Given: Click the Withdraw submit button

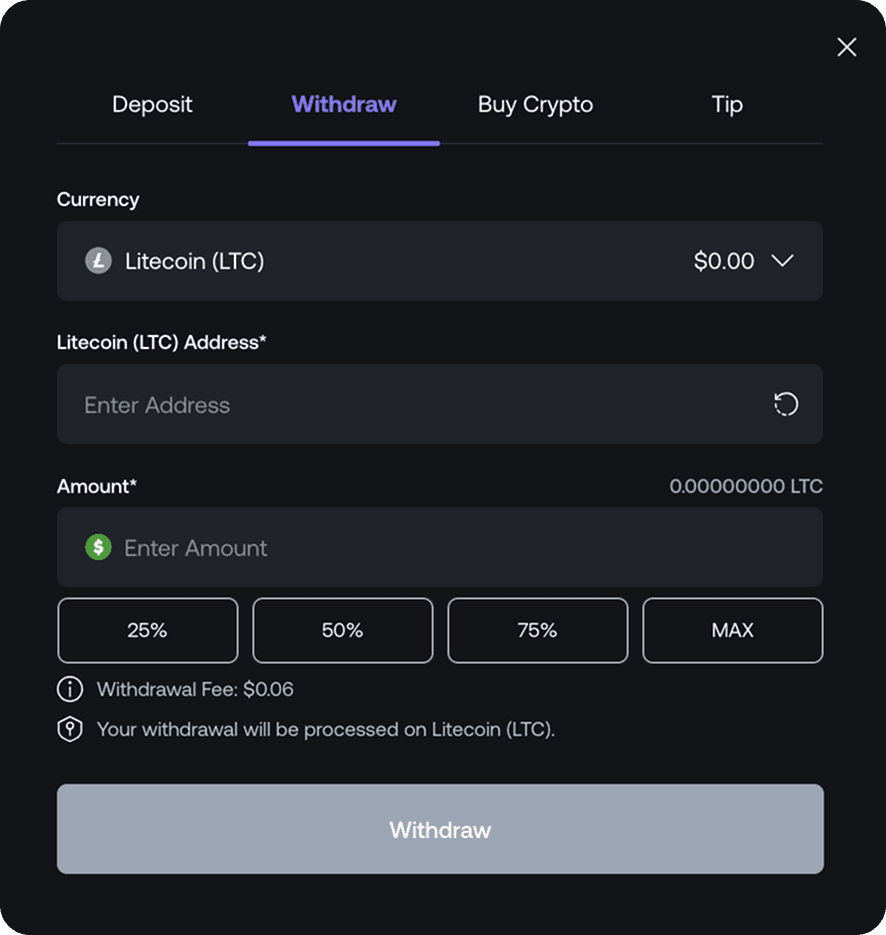Looking at the screenshot, I should coord(440,829).
